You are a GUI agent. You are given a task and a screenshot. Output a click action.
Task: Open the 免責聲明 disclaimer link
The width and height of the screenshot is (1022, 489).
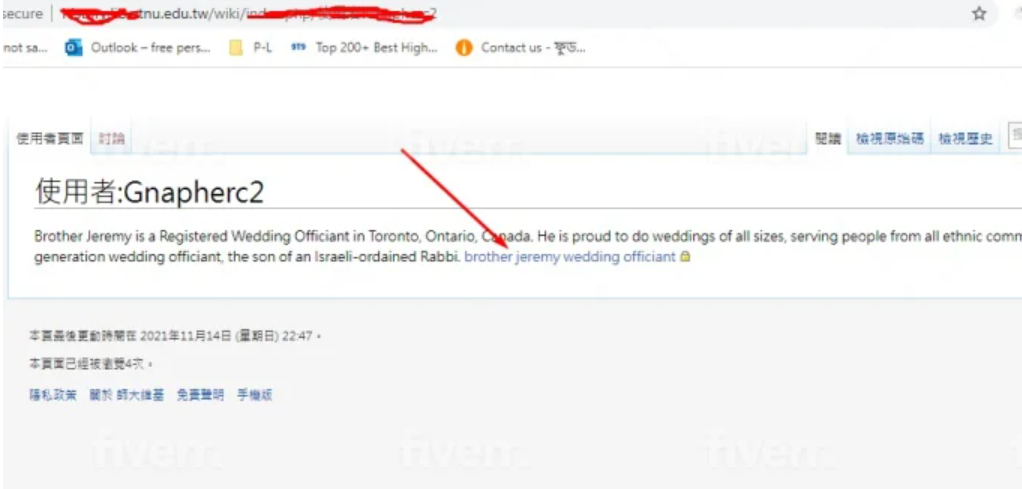click(200, 395)
